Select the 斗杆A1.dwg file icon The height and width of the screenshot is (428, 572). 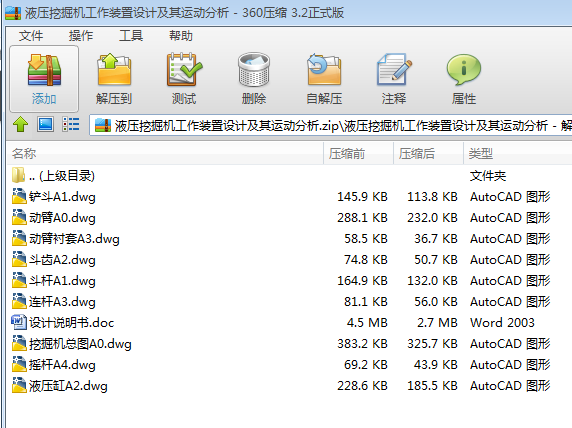click(x=19, y=280)
